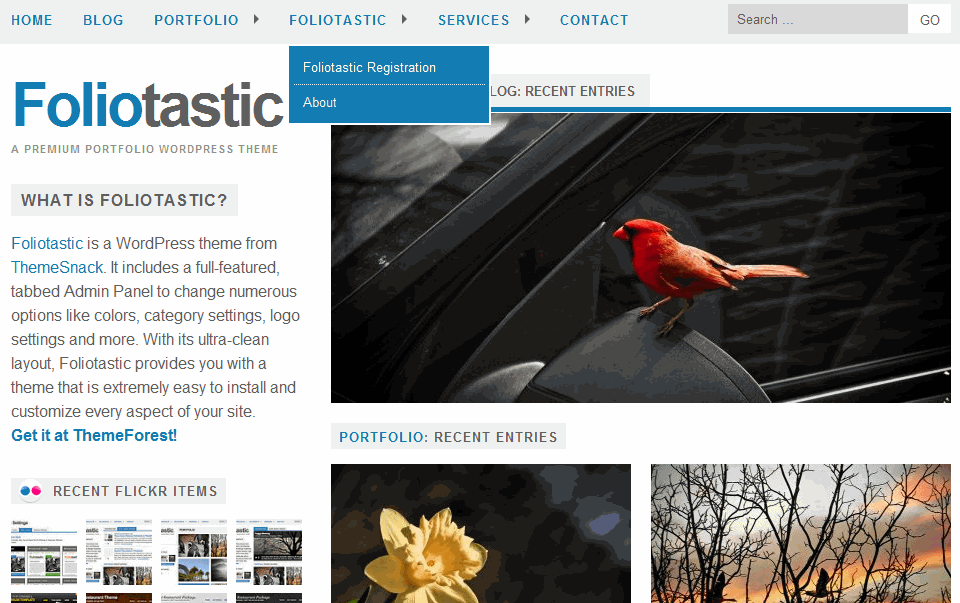This screenshot has height=603, width=960.
Task: Open the yellow daffodil portfolio thumbnail
Action: (x=481, y=533)
